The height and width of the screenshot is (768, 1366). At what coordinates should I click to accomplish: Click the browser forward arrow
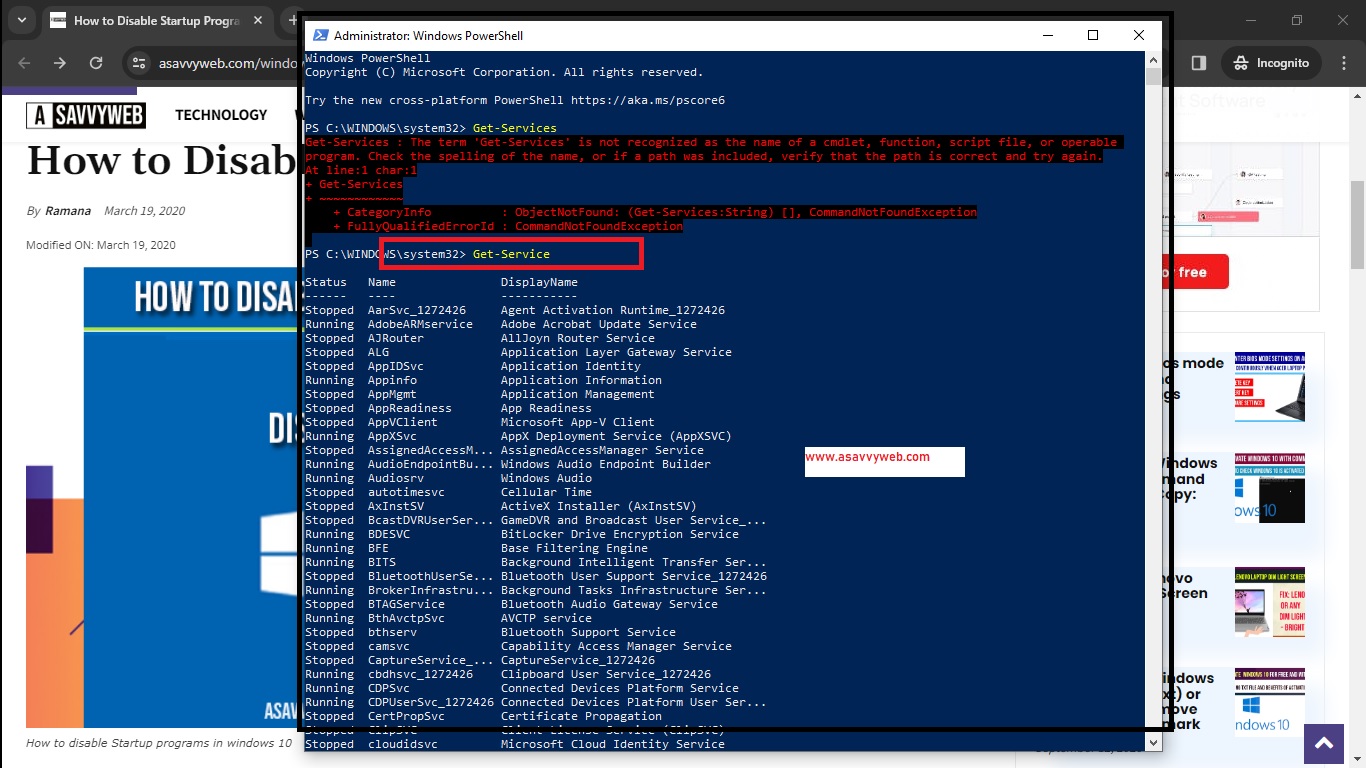pos(60,63)
